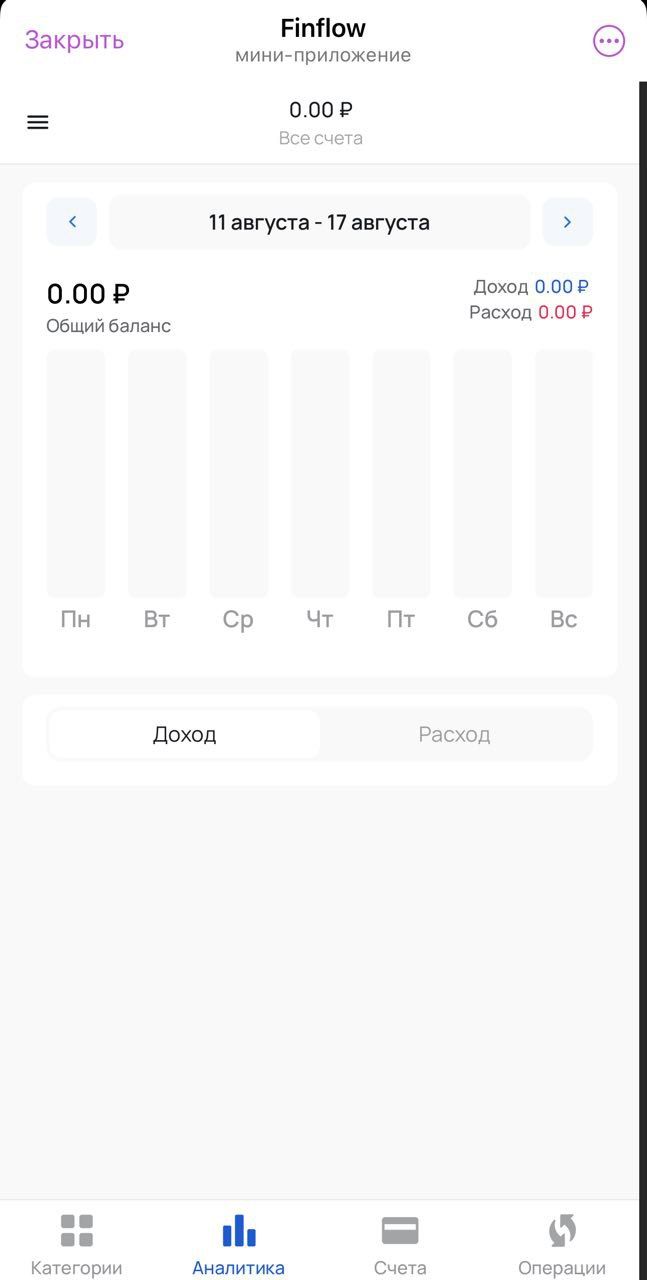Tap the Общий баланс amount
The width and height of the screenshot is (647, 1280).
[86, 293]
